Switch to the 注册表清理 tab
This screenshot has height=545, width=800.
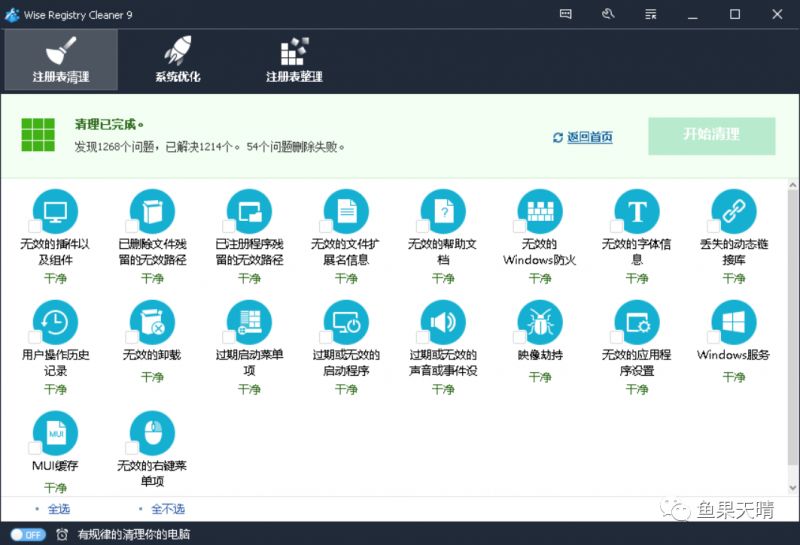tap(61, 60)
